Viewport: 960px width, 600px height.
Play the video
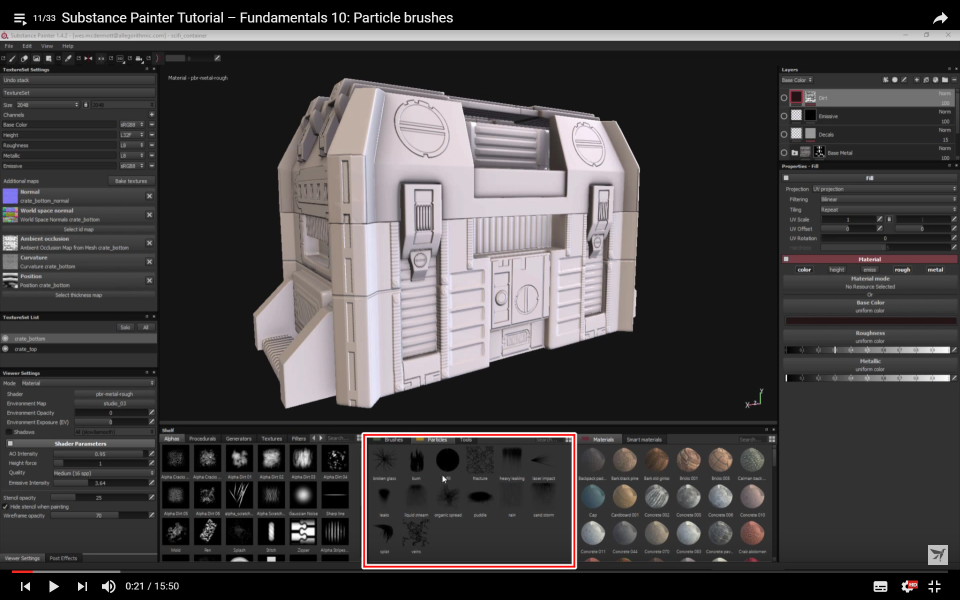[53, 587]
